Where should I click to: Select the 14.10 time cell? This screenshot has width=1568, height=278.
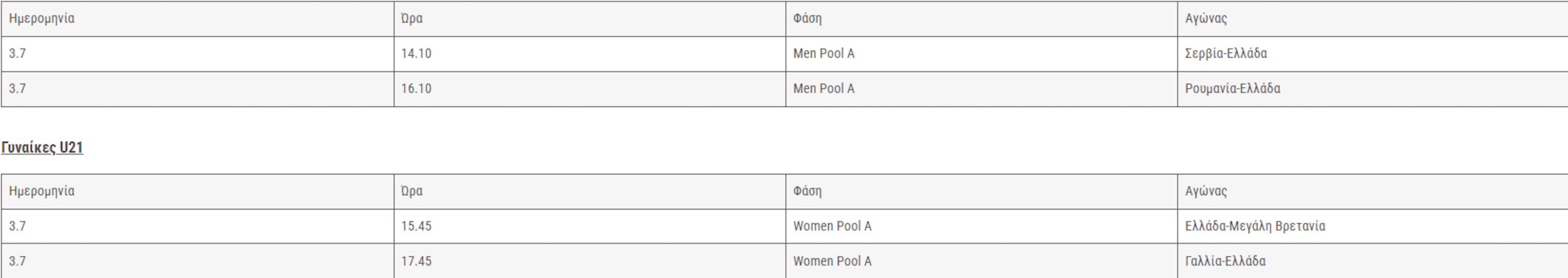pos(590,54)
